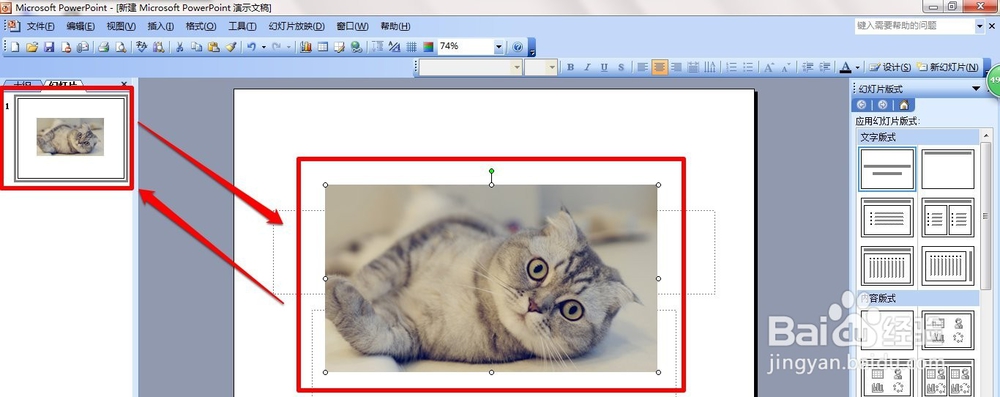
Task: Copy the selected picture
Action: [x=196, y=47]
